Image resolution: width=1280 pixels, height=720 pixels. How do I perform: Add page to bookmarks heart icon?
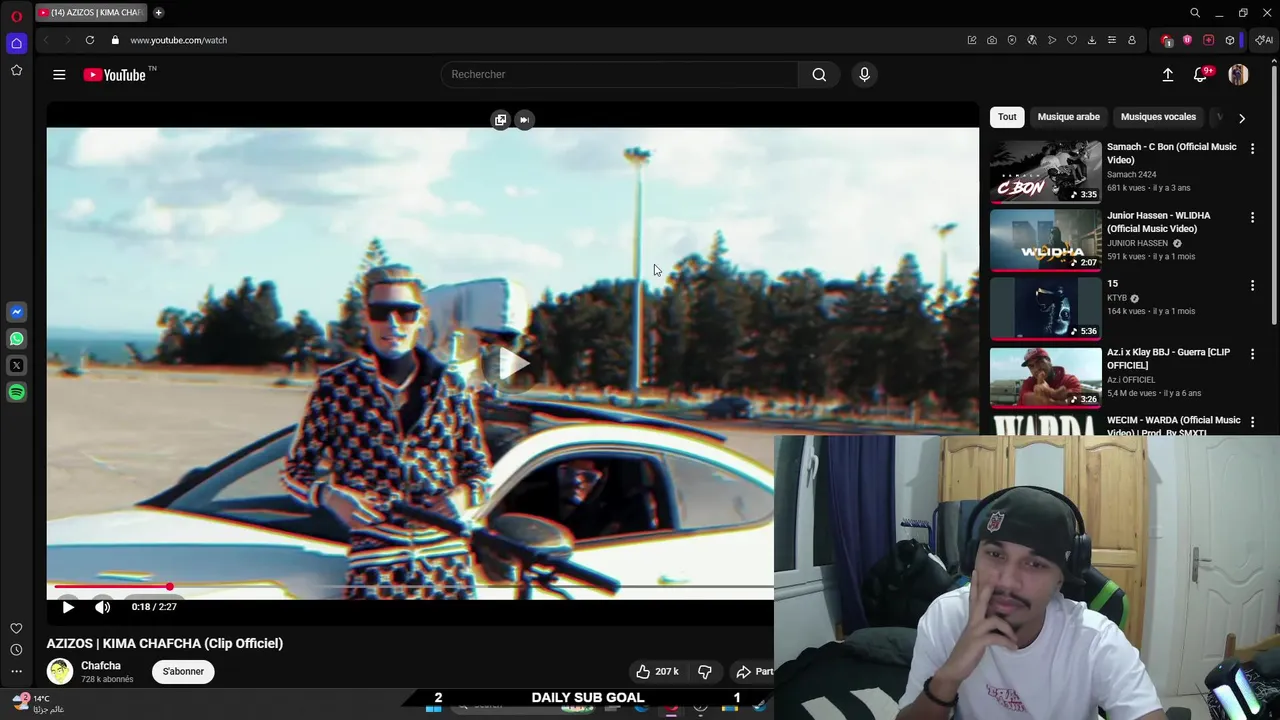click(x=1072, y=40)
